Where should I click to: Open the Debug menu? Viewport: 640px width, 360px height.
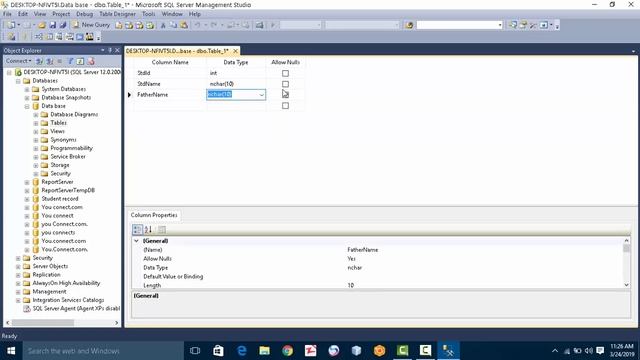pos(84,14)
